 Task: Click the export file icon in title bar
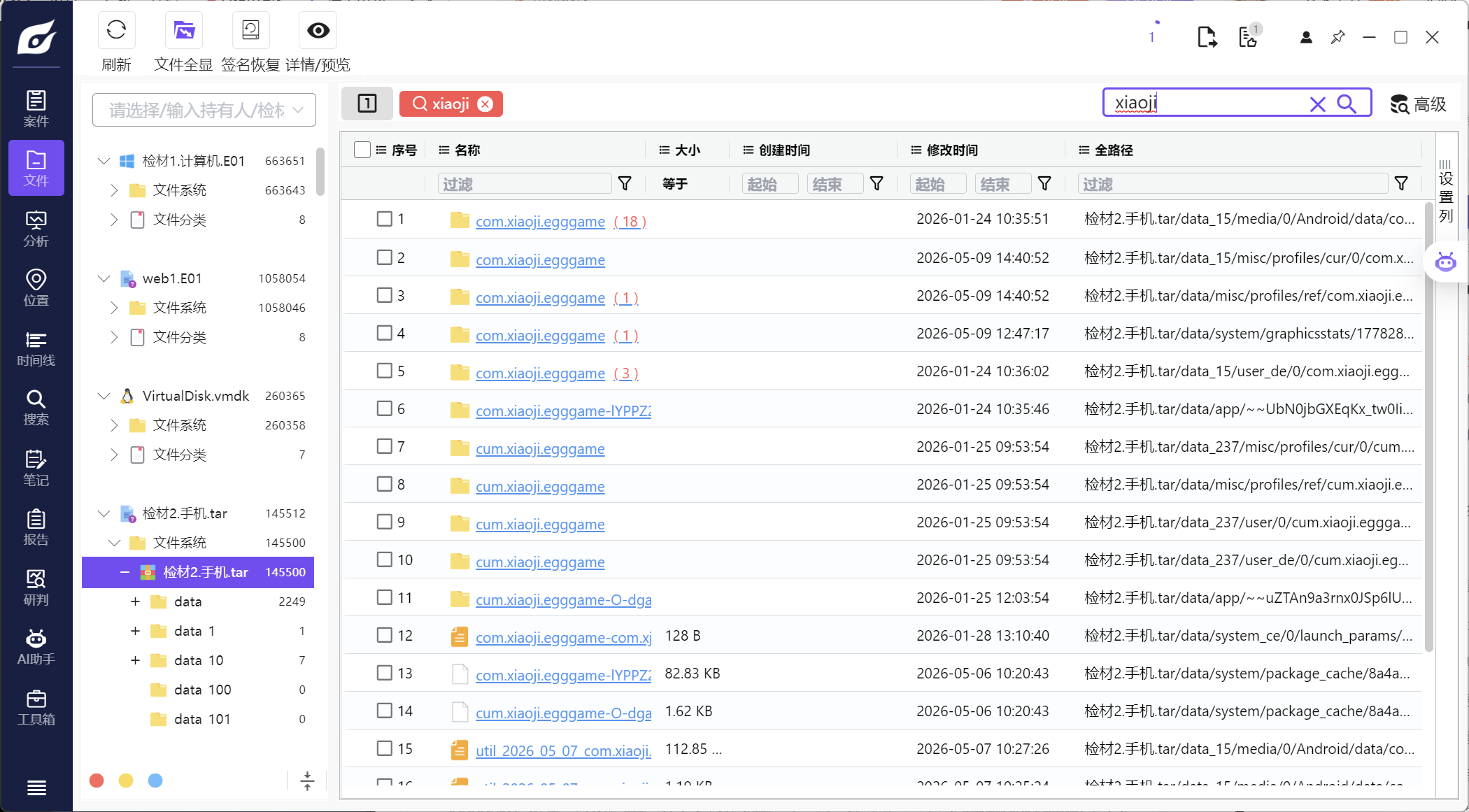point(1207,36)
